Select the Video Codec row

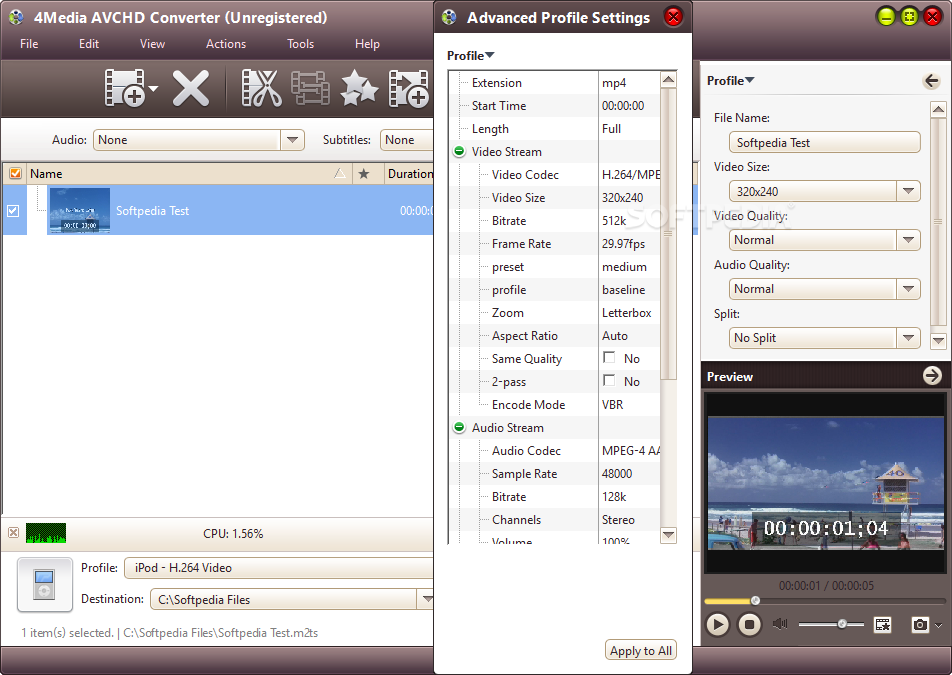[554, 175]
